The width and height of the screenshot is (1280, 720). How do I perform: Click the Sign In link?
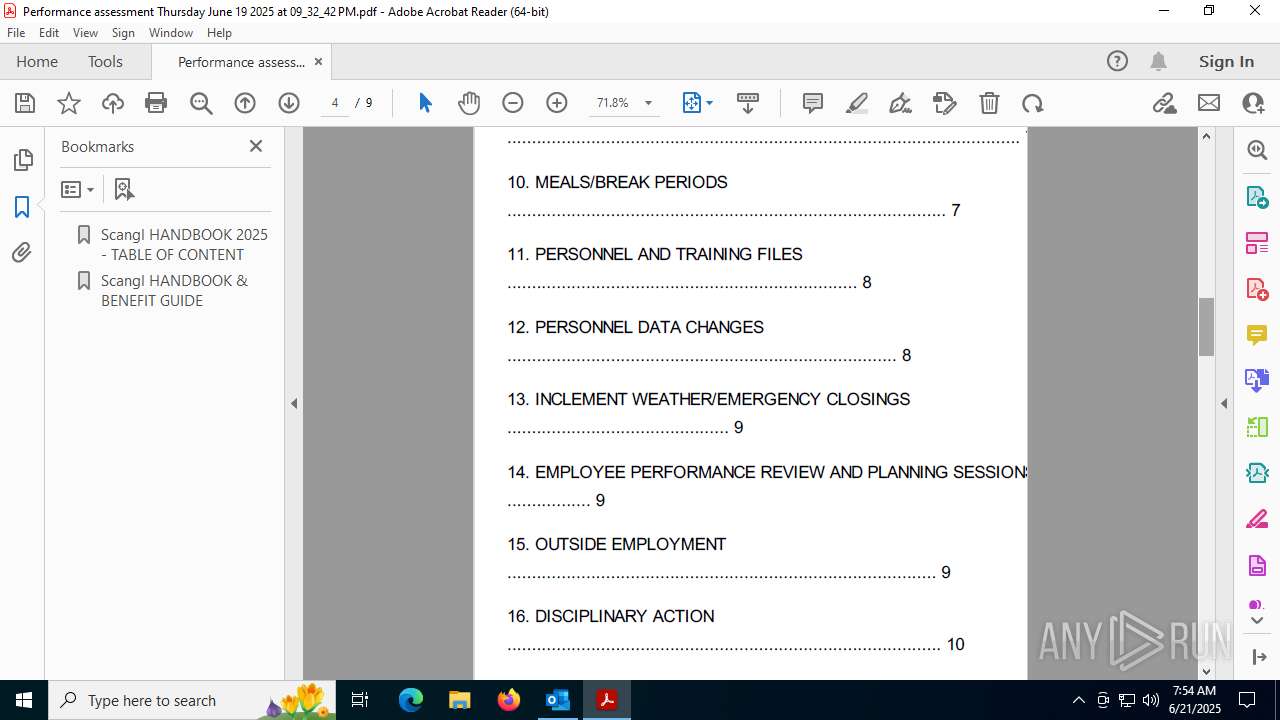tap(1226, 61)
